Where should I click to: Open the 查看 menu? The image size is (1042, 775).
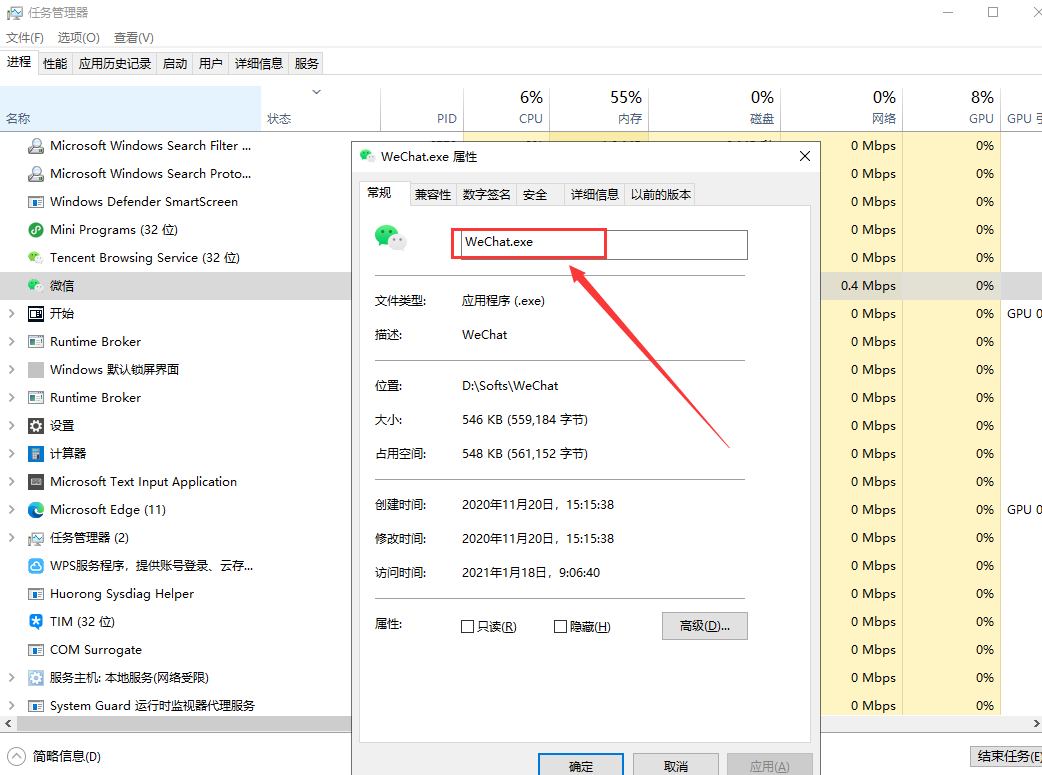(x=133, y=37)
